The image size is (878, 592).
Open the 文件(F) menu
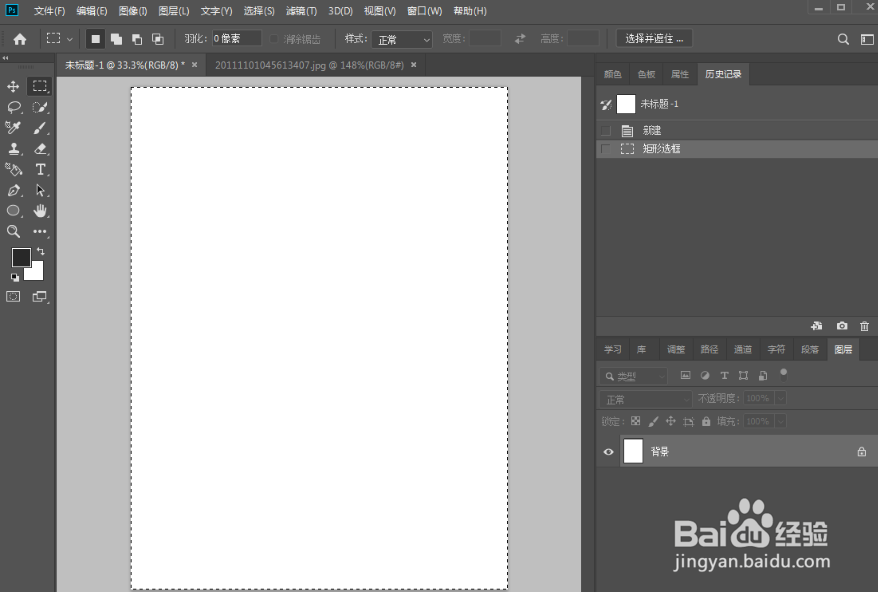click(x=49, y=11)
